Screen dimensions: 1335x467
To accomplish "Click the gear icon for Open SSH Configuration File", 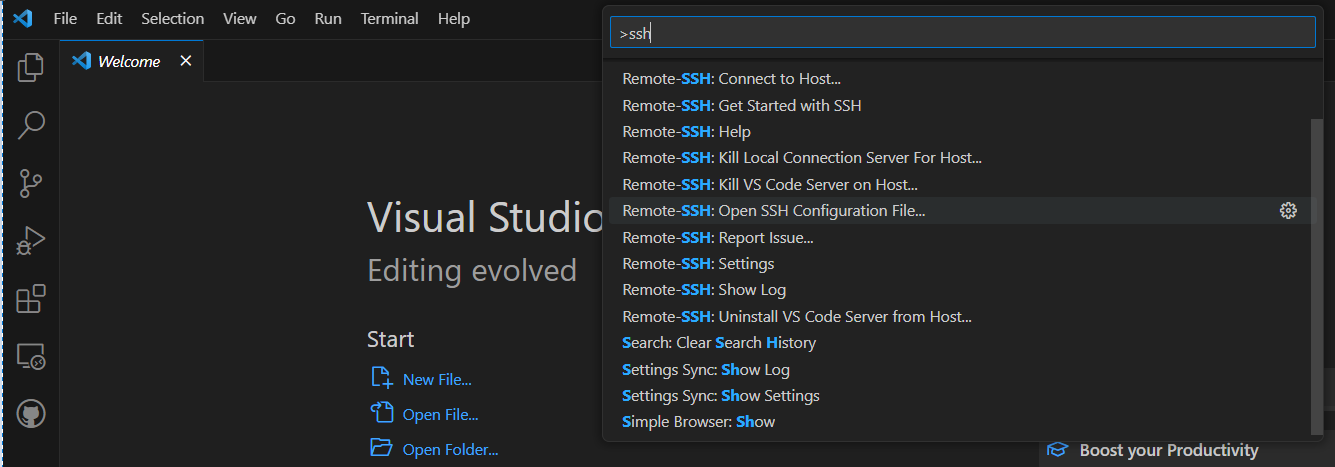I will (1288, 211).
